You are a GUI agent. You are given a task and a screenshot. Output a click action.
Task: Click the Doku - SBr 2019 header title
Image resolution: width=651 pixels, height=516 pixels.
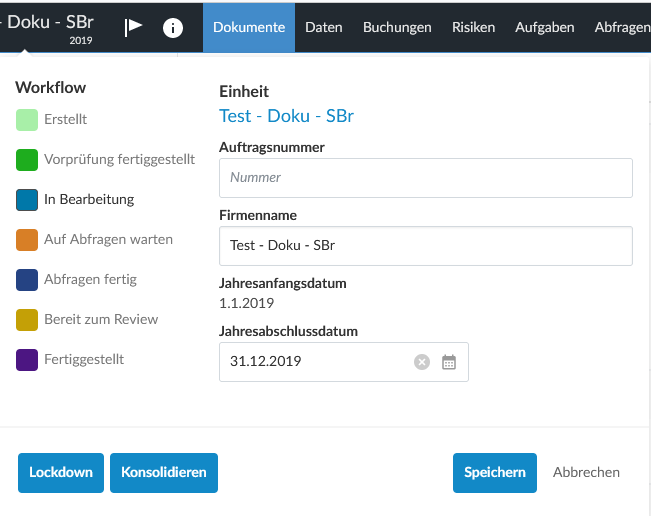click(48, 28)
